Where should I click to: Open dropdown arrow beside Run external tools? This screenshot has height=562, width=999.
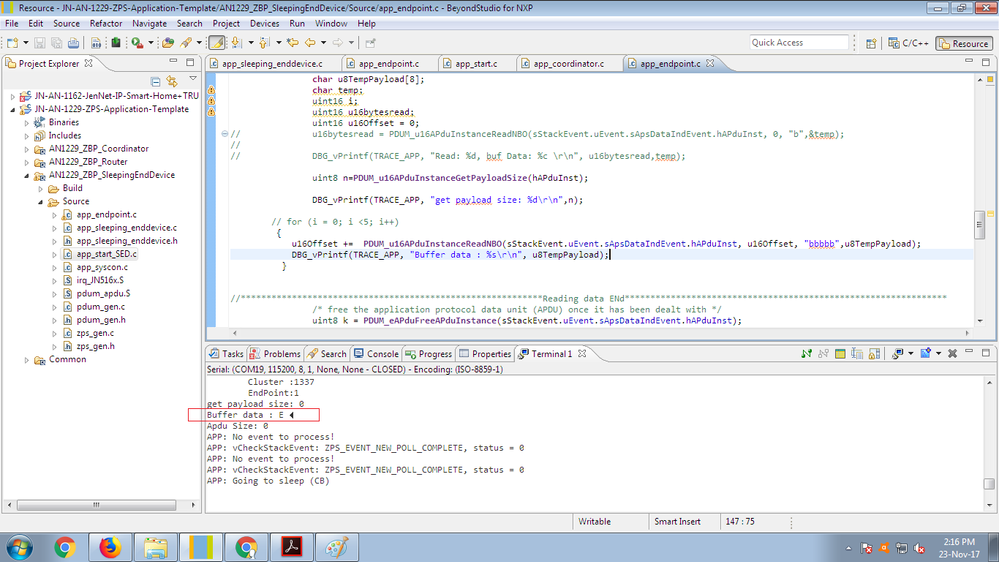[x=150, y=43]
